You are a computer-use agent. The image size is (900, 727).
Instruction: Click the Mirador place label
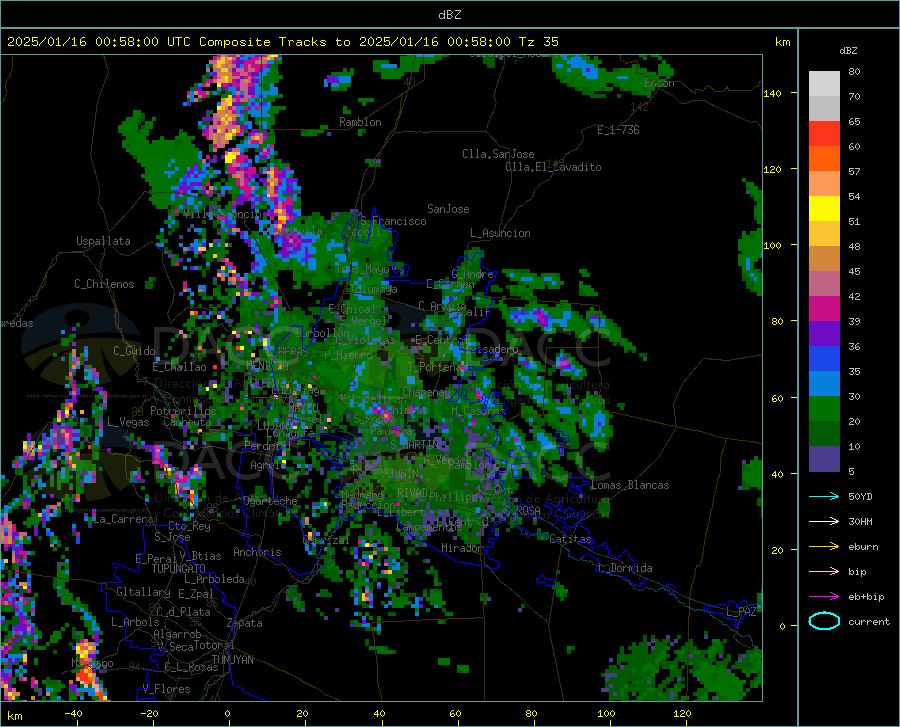click(x=462, y=548)
